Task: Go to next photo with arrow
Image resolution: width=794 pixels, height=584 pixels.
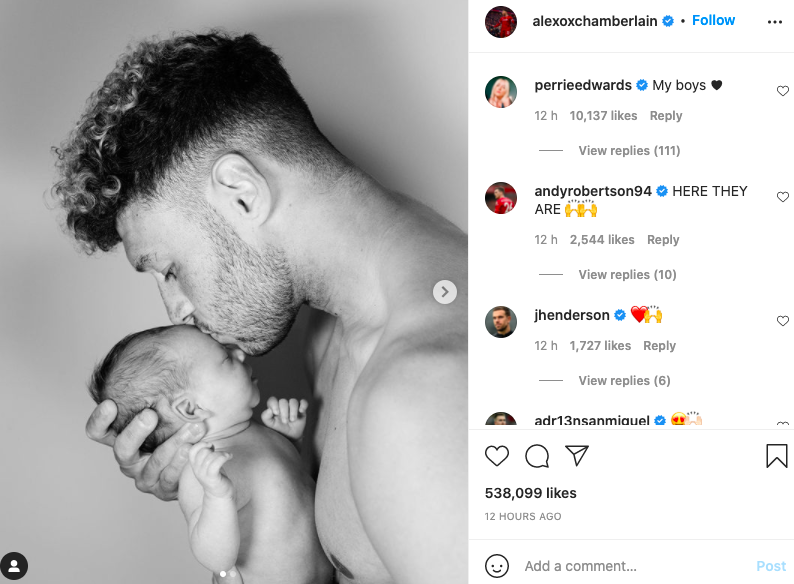Action: click(445, 292)
